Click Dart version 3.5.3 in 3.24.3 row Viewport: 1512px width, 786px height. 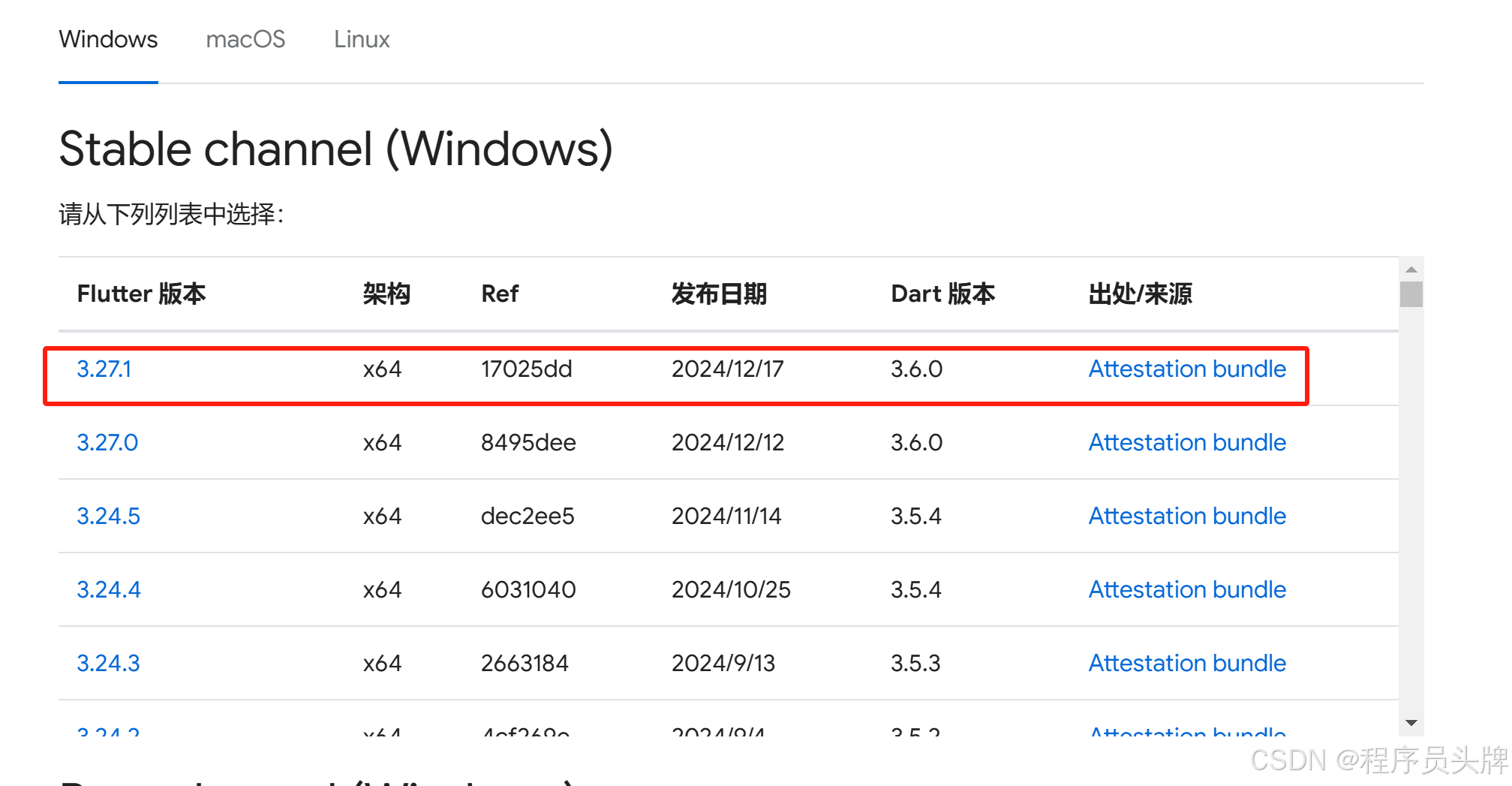coord(915,663)
